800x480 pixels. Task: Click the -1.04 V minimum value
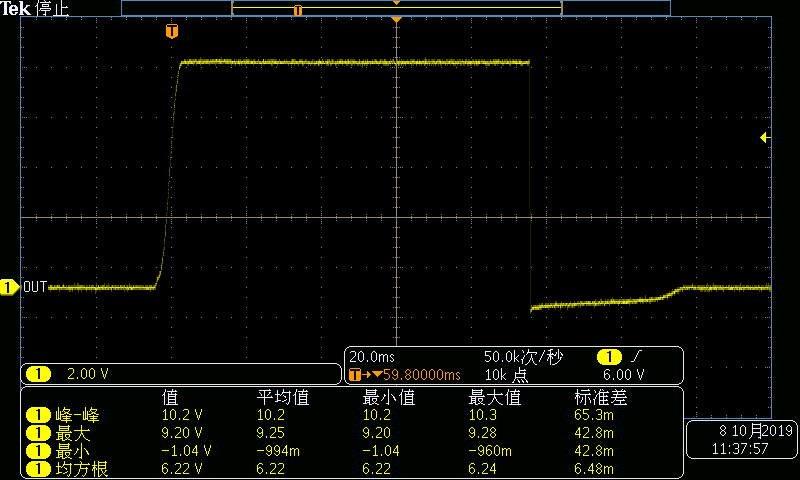tap(186, 451)
